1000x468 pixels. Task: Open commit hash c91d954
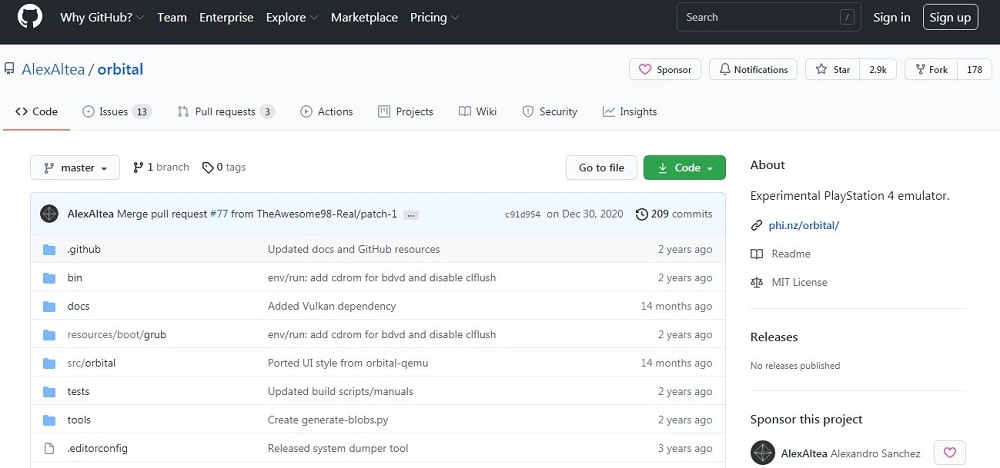(522, 214)
